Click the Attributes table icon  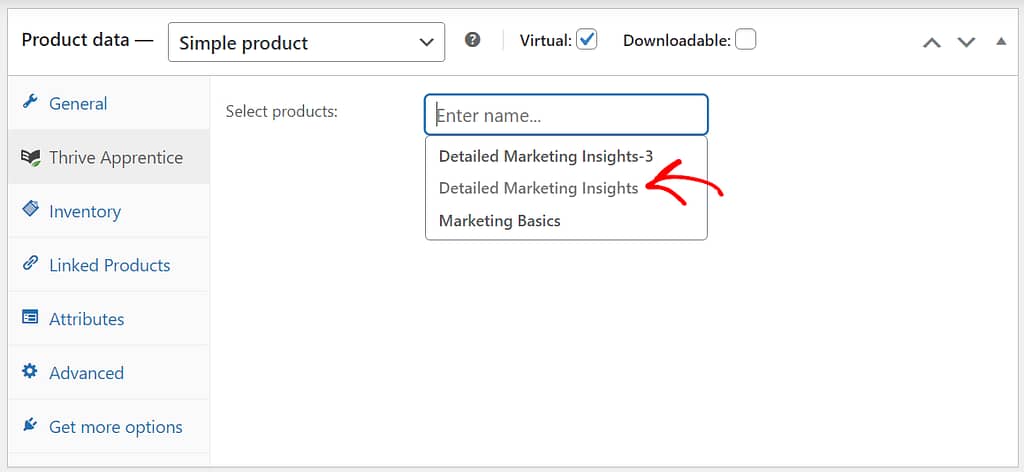(x=30, y=317)
